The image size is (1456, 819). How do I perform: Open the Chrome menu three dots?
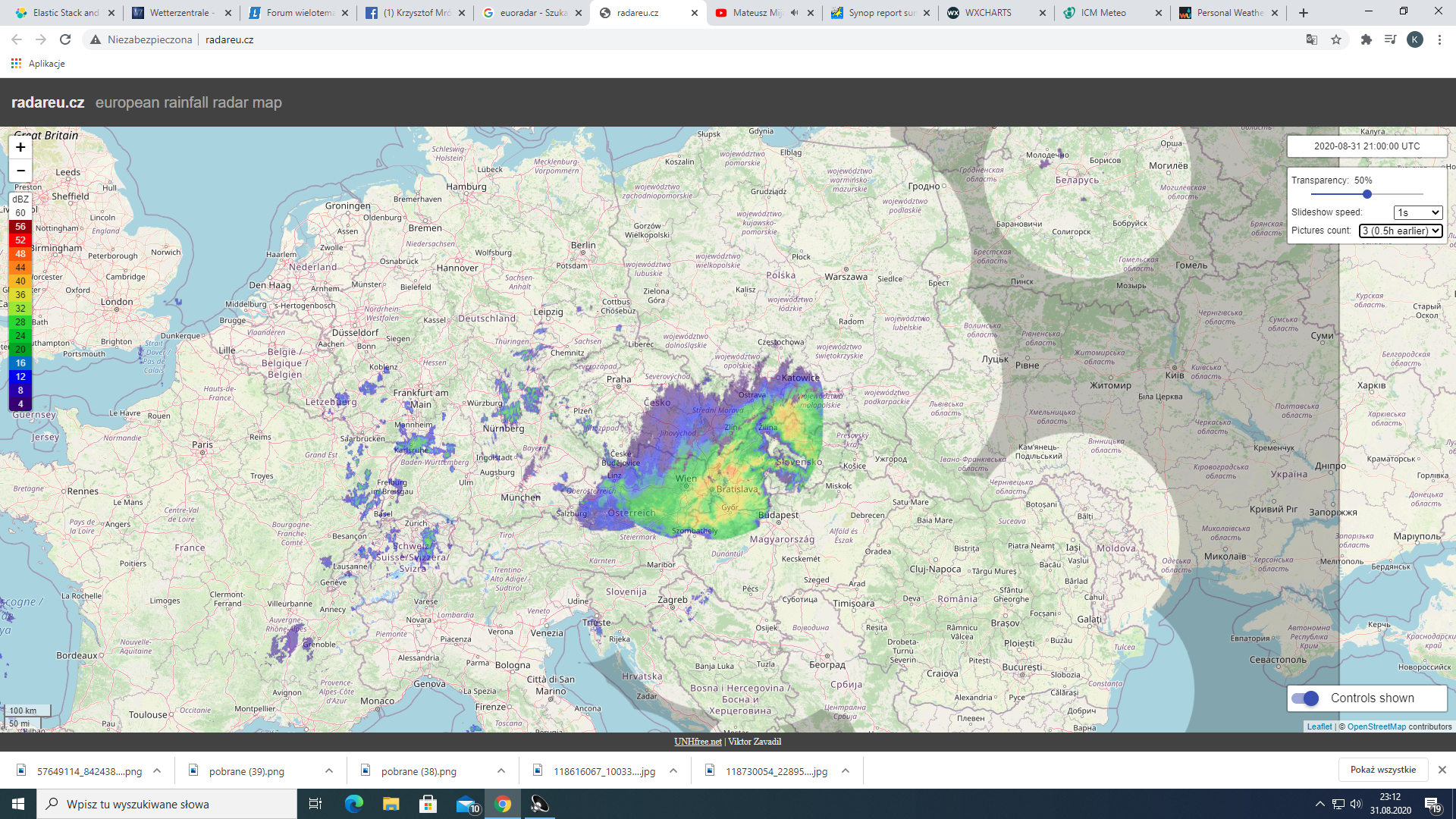point(1439,39)
